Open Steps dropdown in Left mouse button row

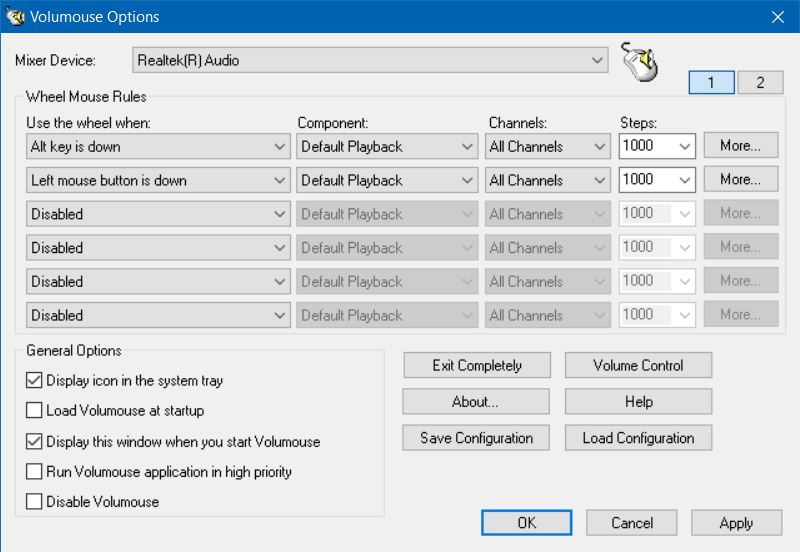(657, 180)
